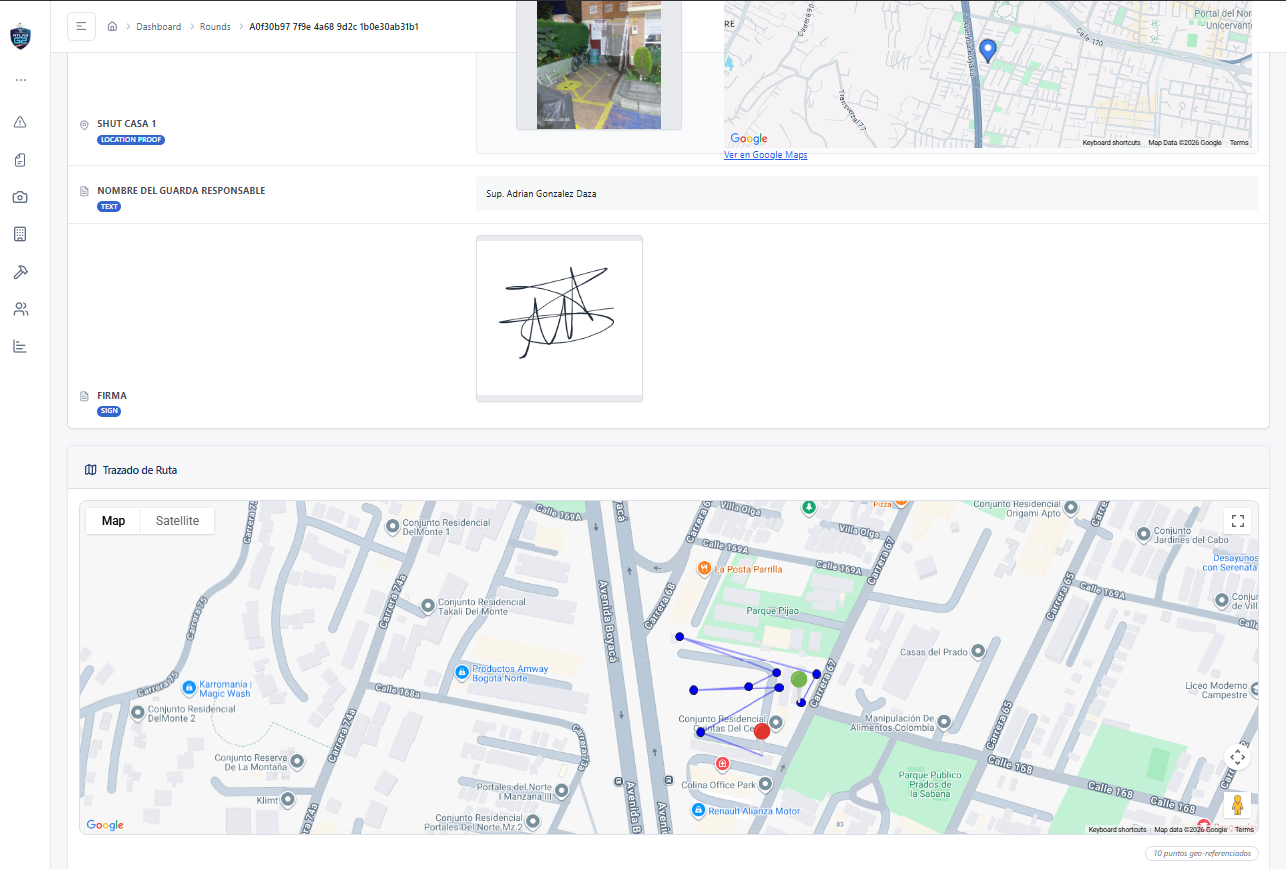Click the Ver en Google Maps link
Screen dimensions: 1286x869
tap(765, 155)
